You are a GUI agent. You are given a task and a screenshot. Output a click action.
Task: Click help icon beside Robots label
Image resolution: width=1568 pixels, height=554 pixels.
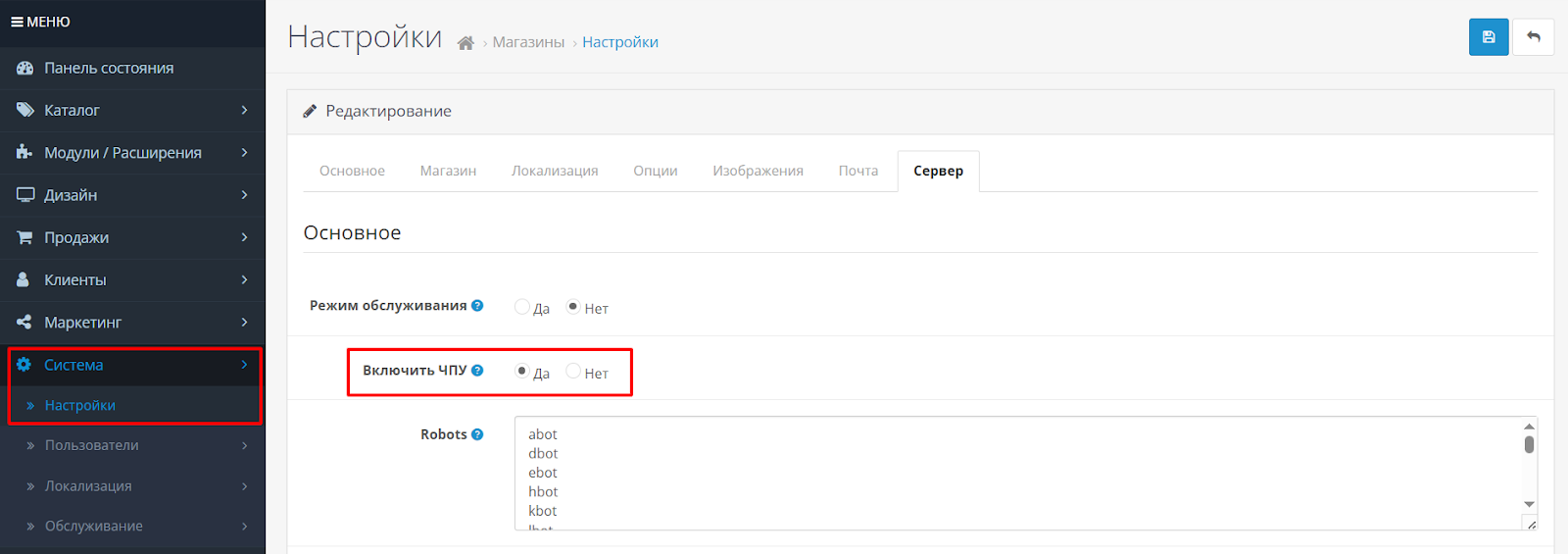[x=477, y=434]
